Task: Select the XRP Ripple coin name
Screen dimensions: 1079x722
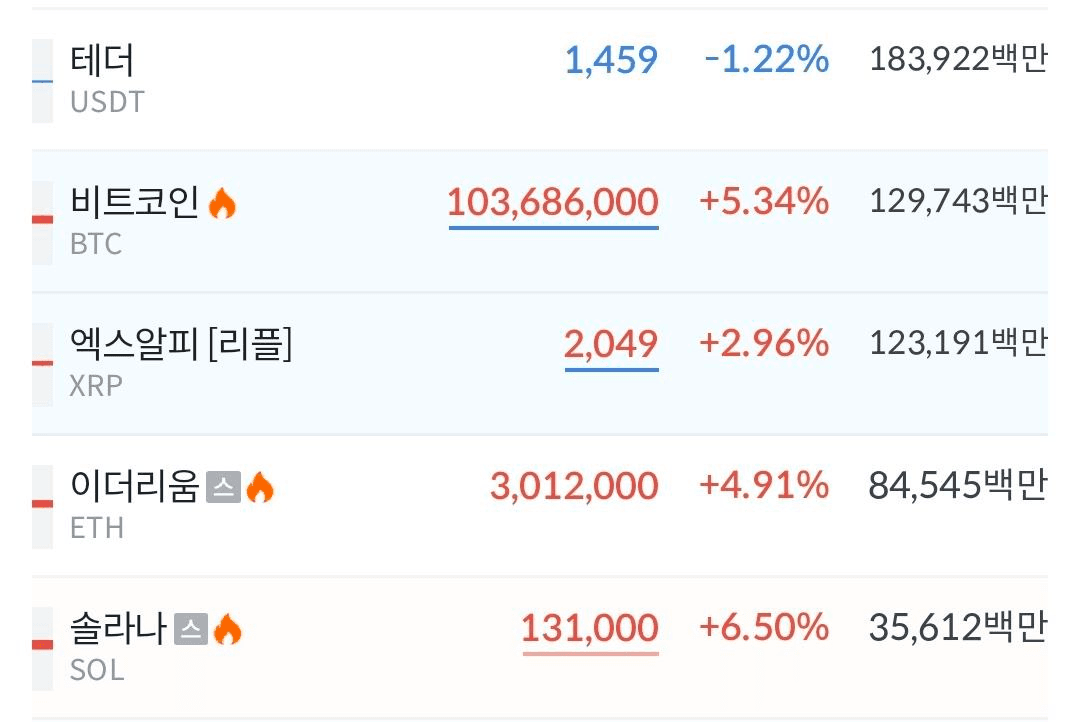Action: 181,345
